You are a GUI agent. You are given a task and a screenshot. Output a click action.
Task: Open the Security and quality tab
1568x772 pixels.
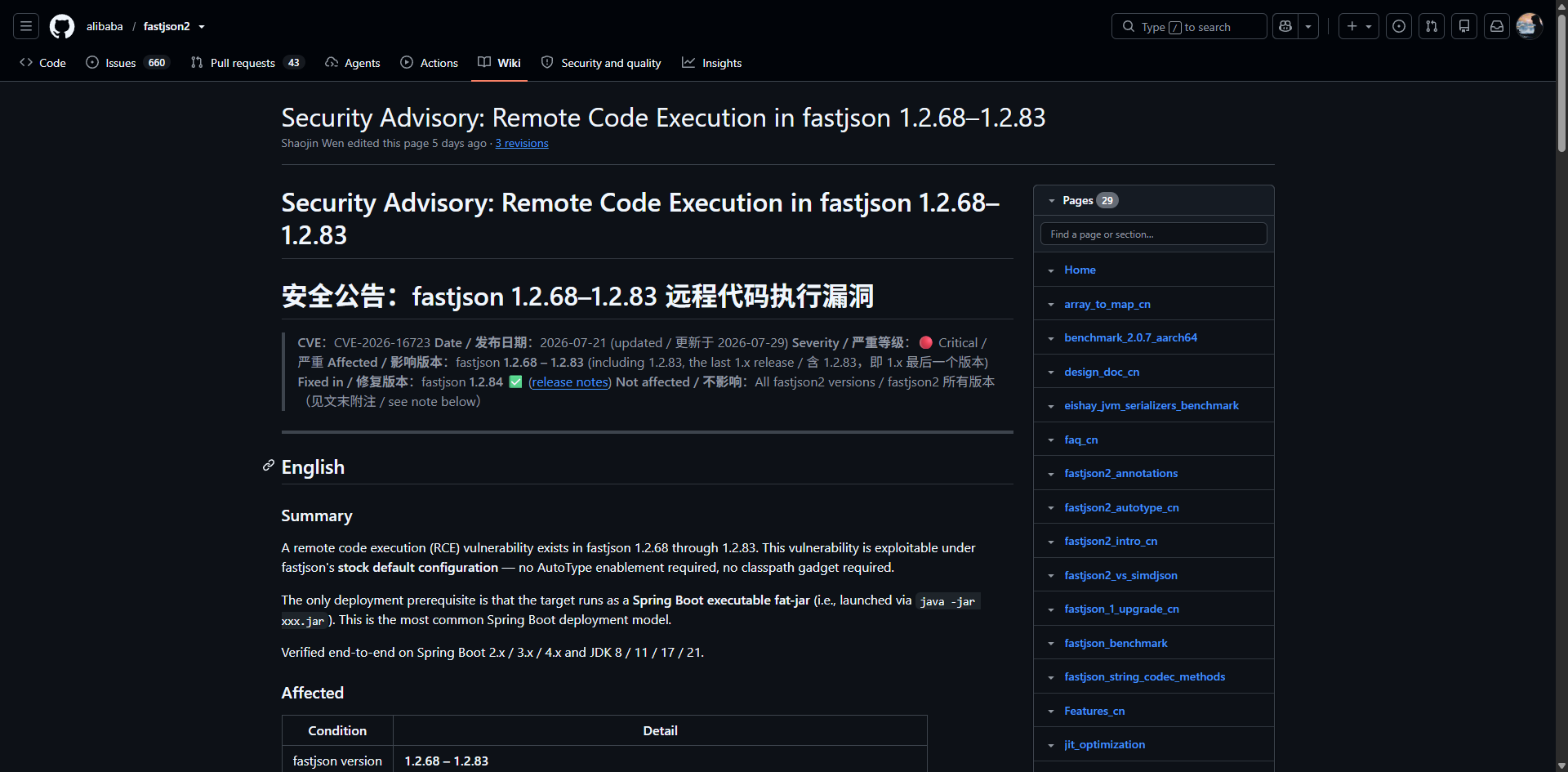(x=601, y=63)
